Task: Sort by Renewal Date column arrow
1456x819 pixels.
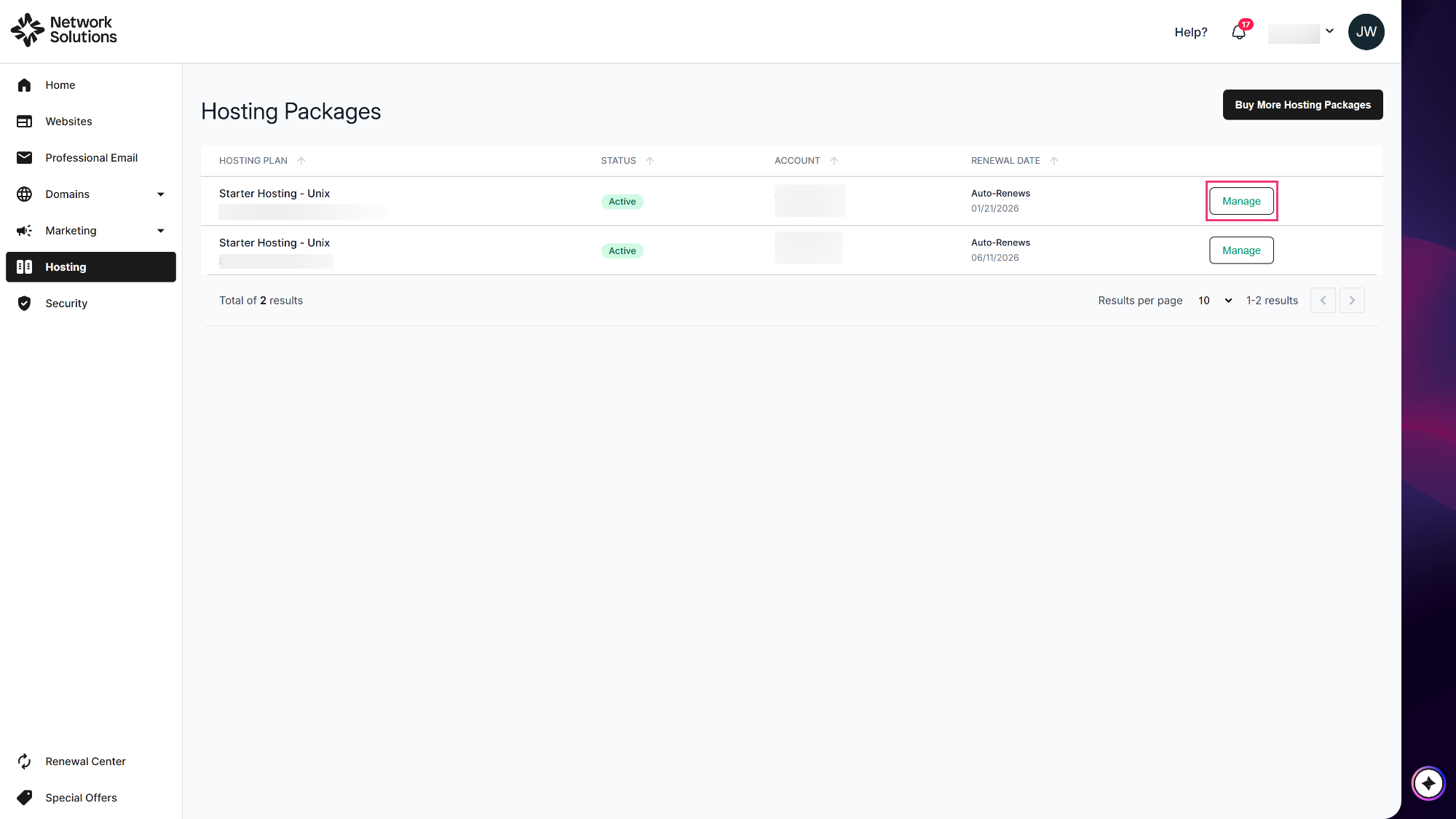Action: point(1054,161)
